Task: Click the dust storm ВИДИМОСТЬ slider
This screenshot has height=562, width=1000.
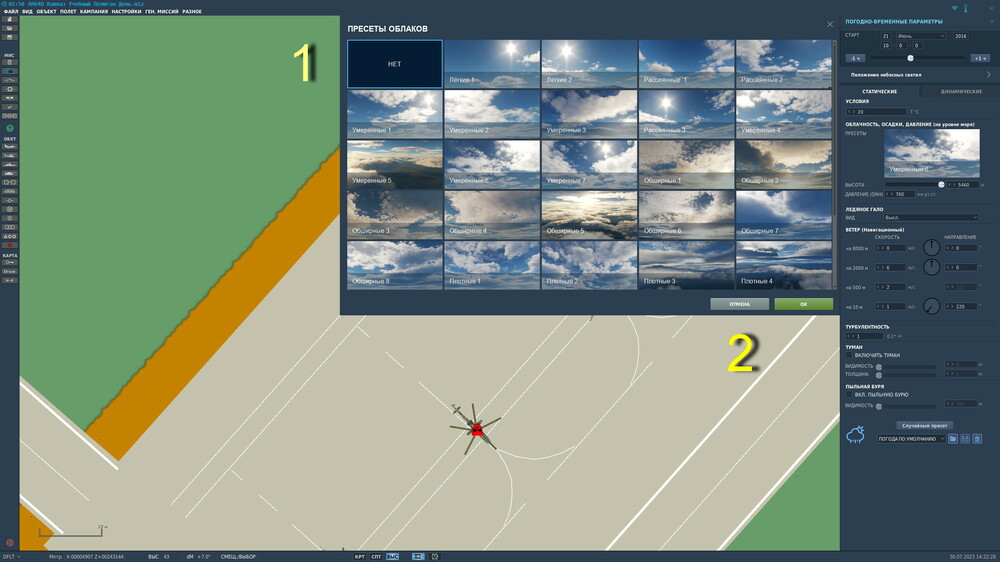Action: pos(879,406)
